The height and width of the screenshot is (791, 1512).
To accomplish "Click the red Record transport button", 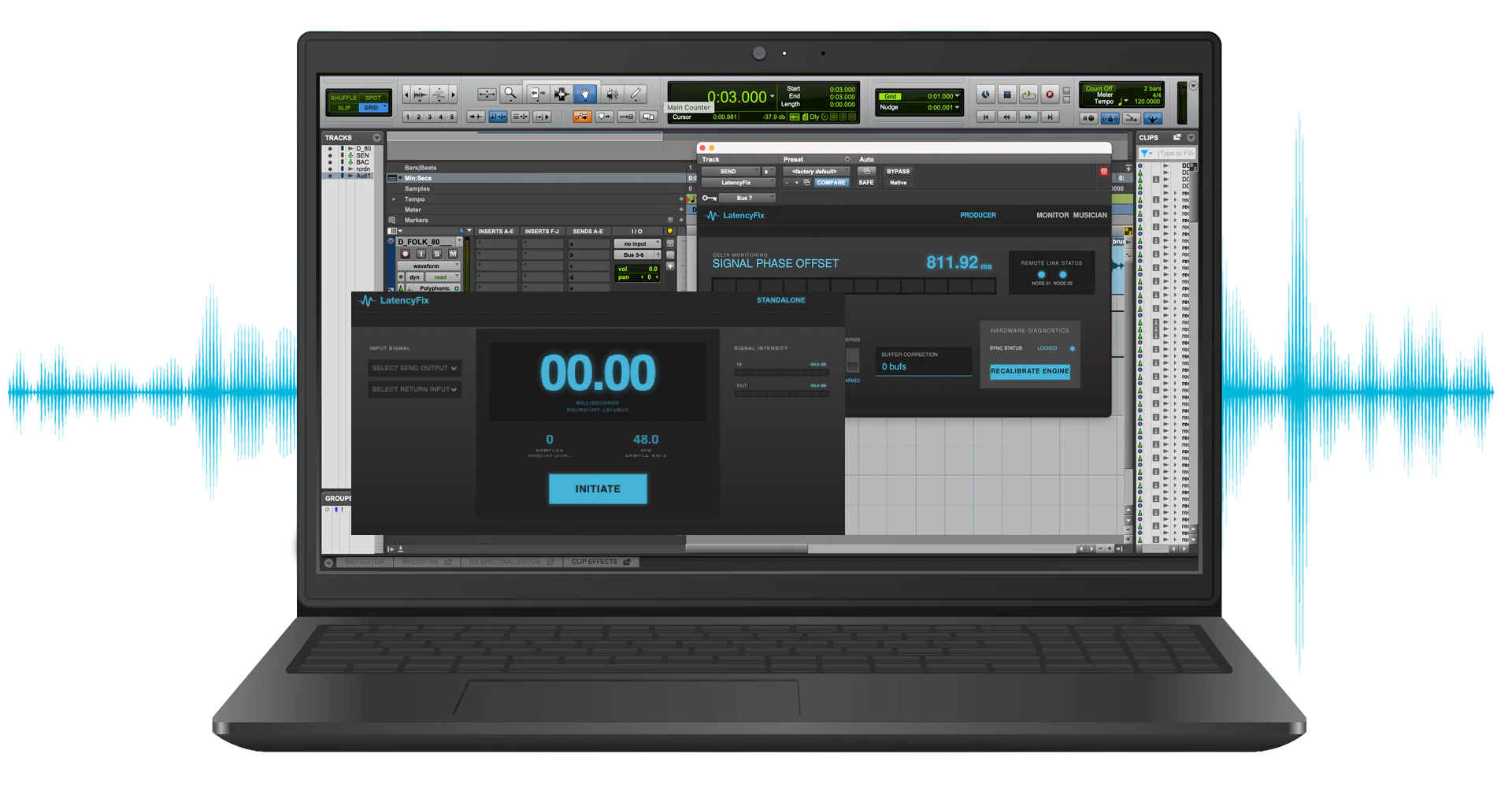I will tap(1050, 95).
